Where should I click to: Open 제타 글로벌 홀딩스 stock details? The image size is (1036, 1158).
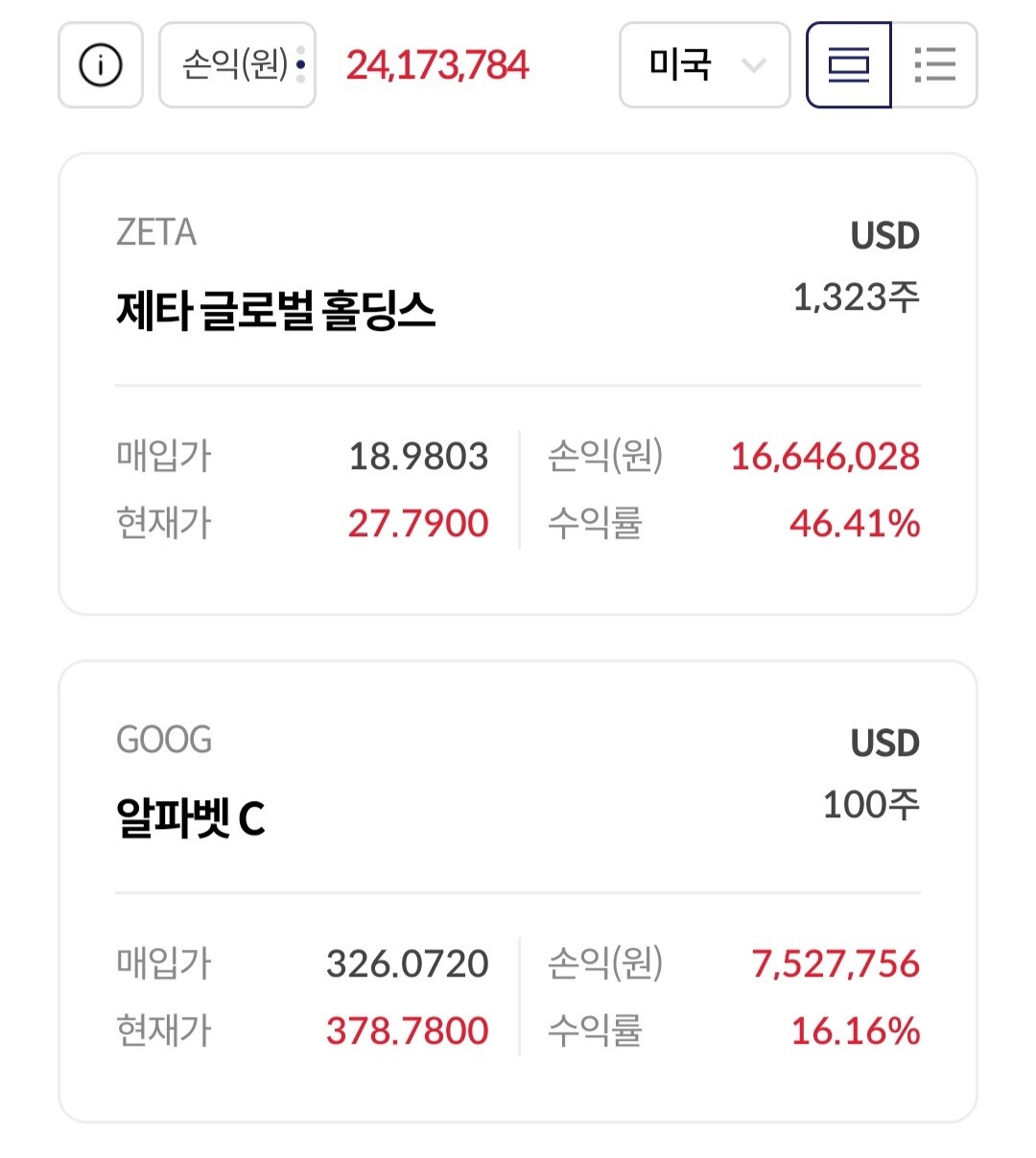pyautogui.click(x=276, y=311)
